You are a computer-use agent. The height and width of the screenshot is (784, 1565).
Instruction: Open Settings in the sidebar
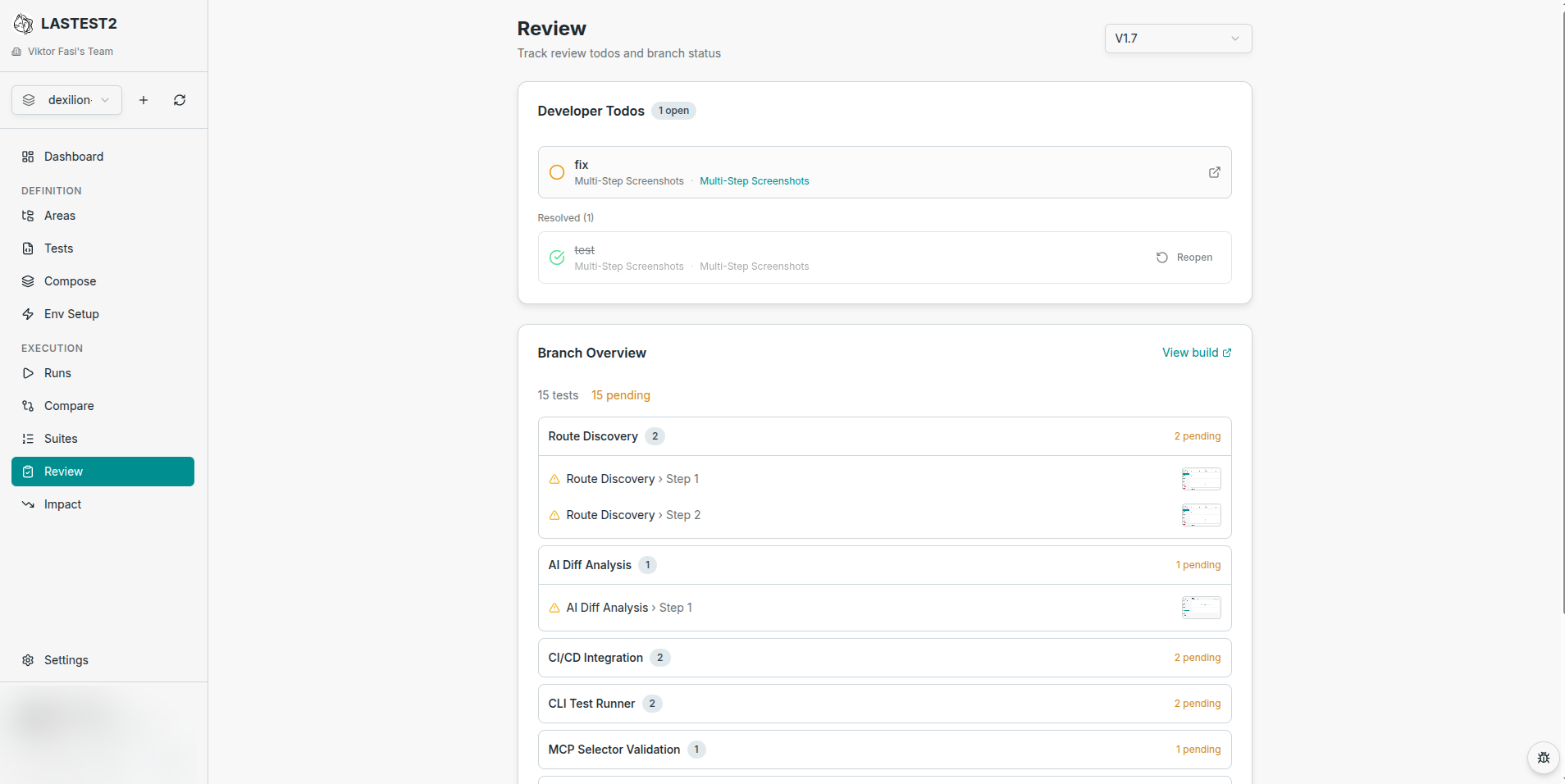tap(103, 660)
